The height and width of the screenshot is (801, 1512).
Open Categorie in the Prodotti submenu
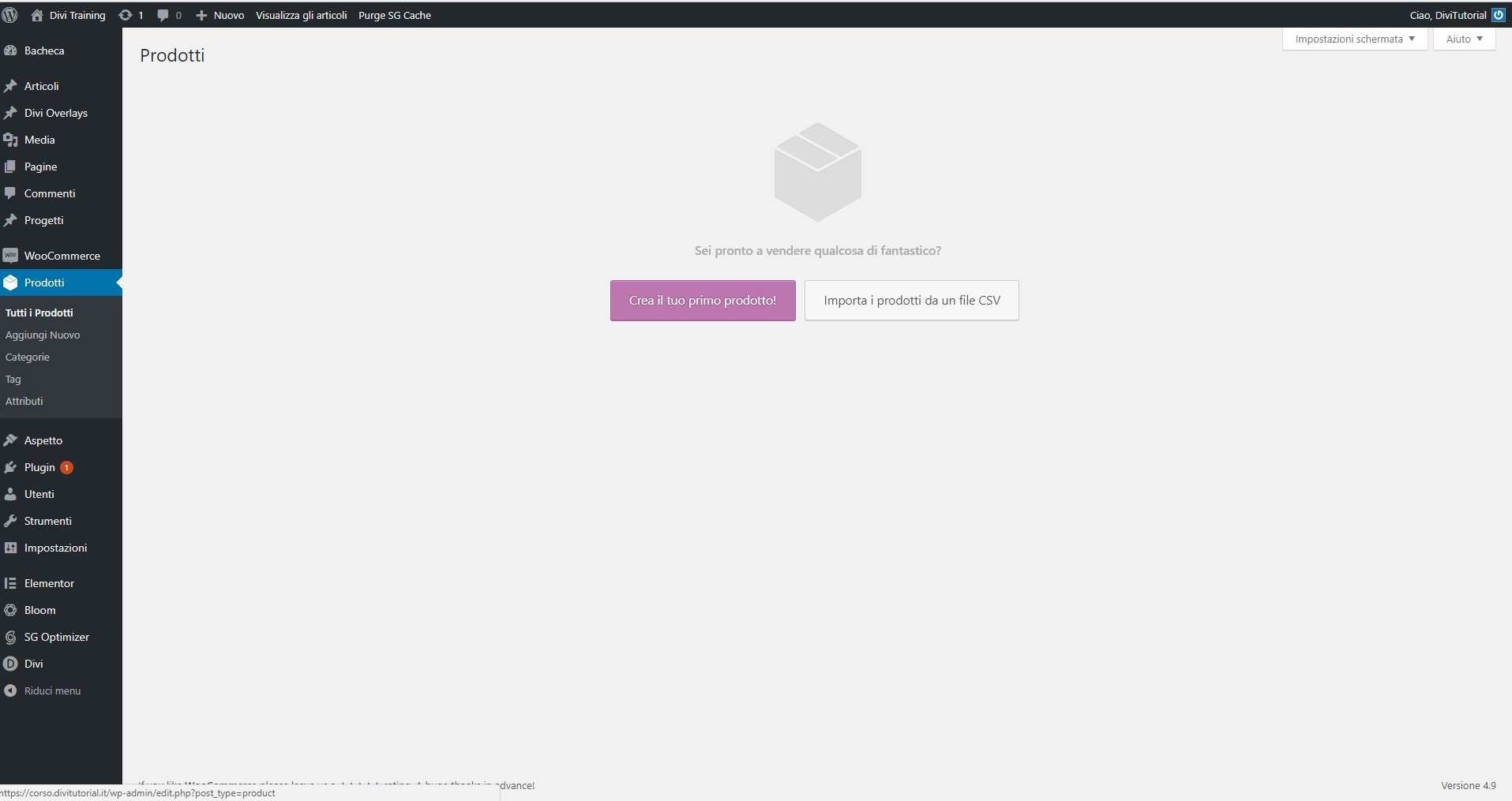[28, 357]
